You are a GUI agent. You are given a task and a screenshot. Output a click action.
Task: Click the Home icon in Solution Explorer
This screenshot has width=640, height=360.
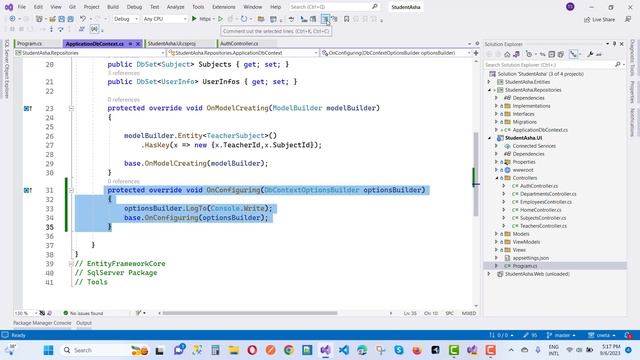click(507, 54)
